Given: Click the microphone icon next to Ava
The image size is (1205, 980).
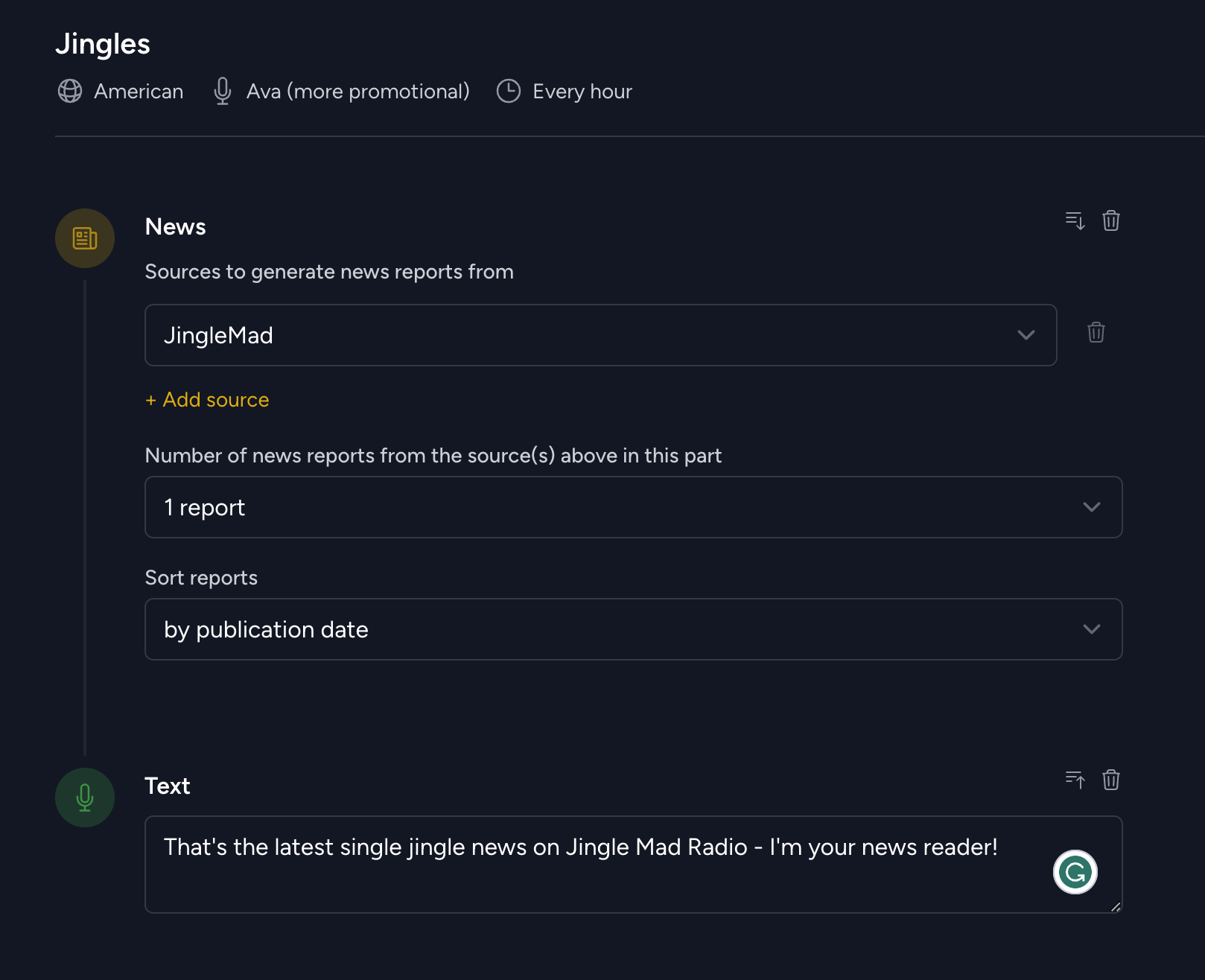Looking at the screenshot, I should click(x=222, y=91).
